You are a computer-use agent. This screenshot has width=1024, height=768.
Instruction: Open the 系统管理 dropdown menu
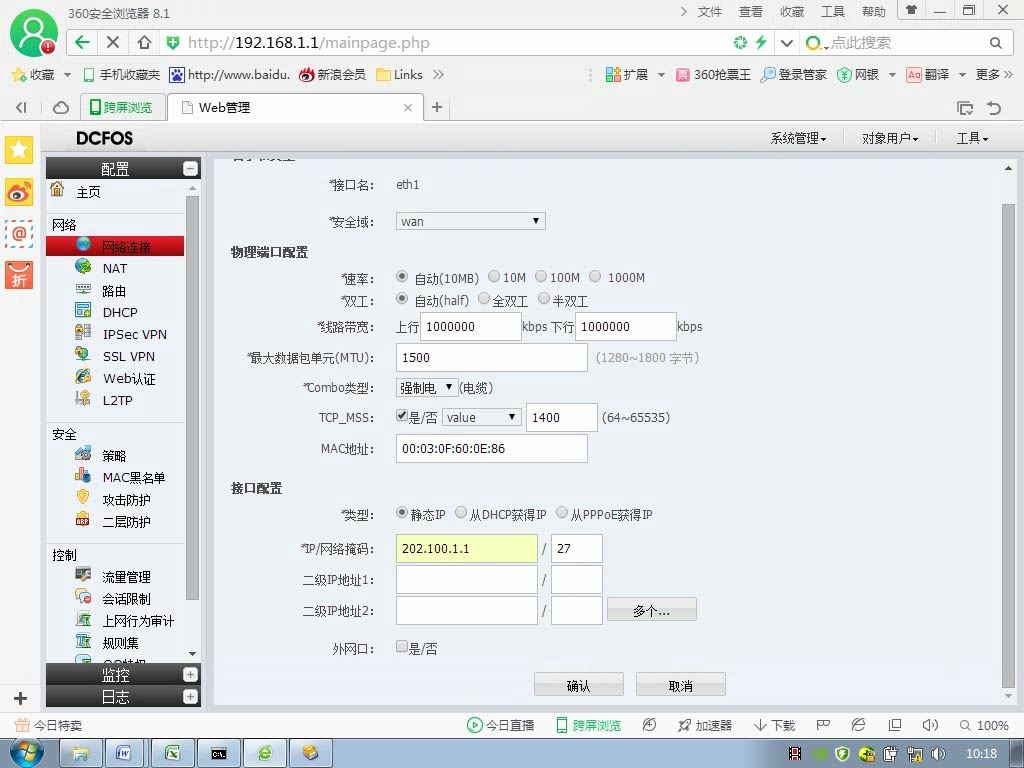[798, 138]
